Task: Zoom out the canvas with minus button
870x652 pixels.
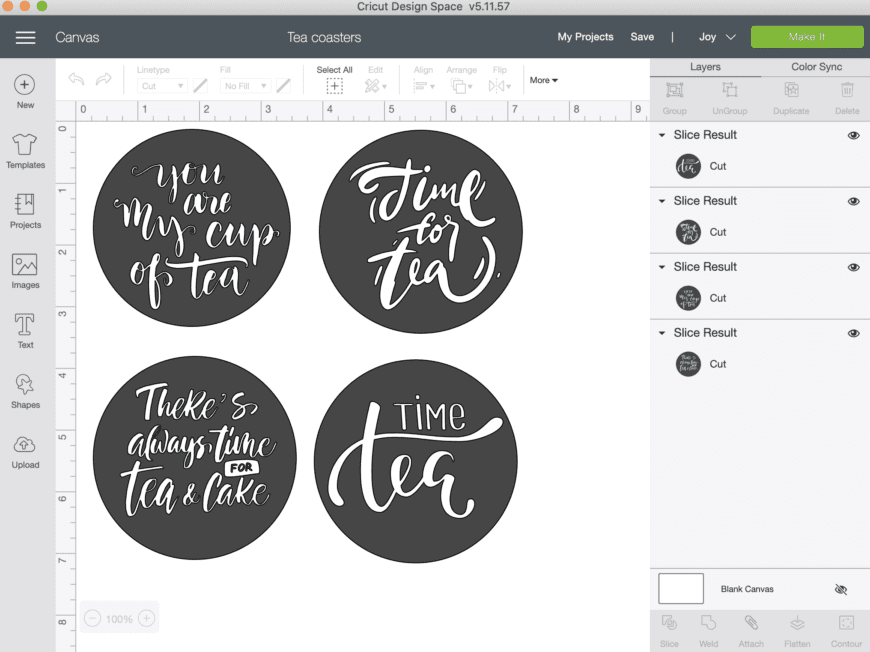Action: [x=93, y=618]
